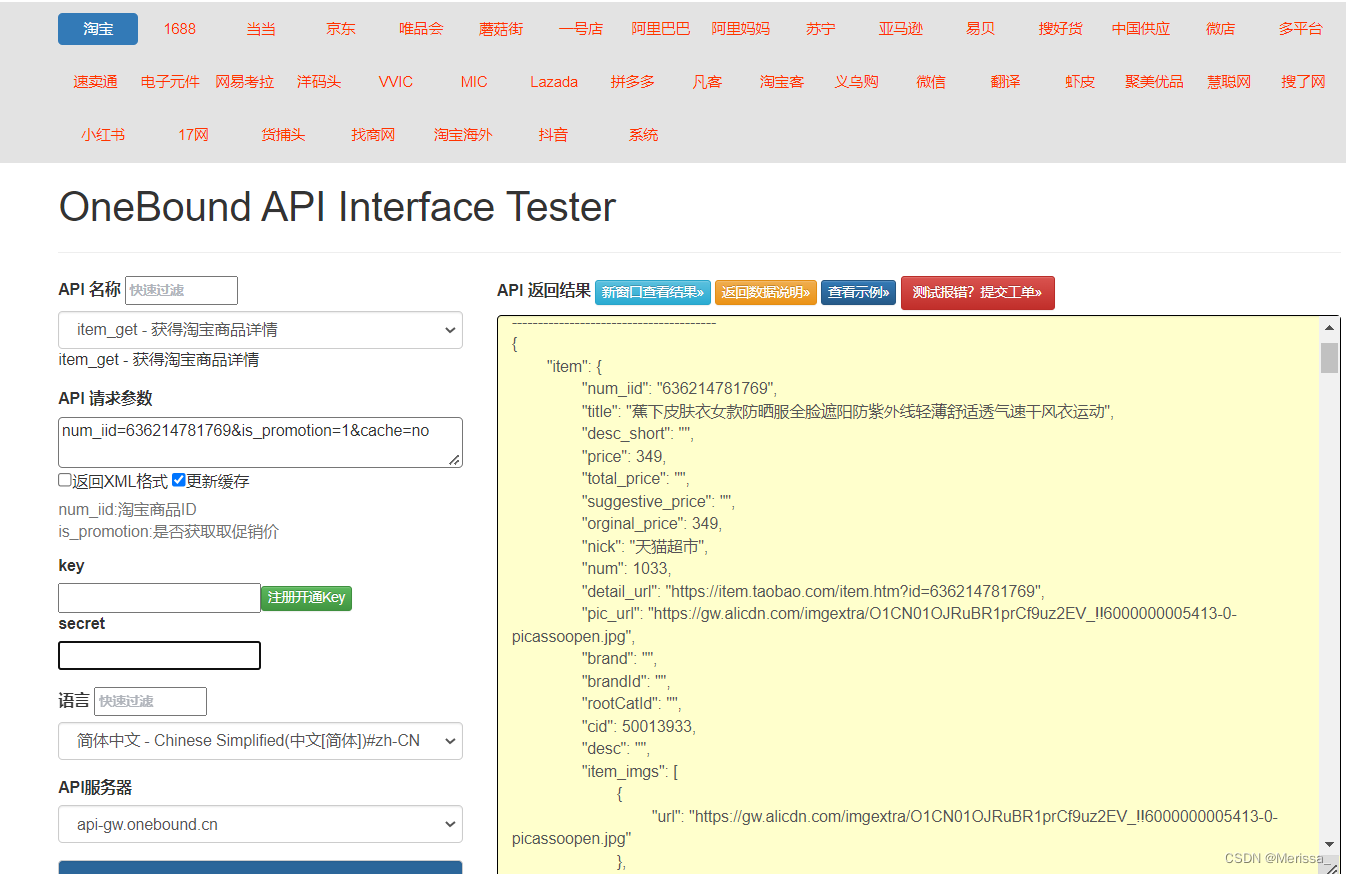
Task: Focus the API 名称 quick filter field
Action: click(181, 290)
